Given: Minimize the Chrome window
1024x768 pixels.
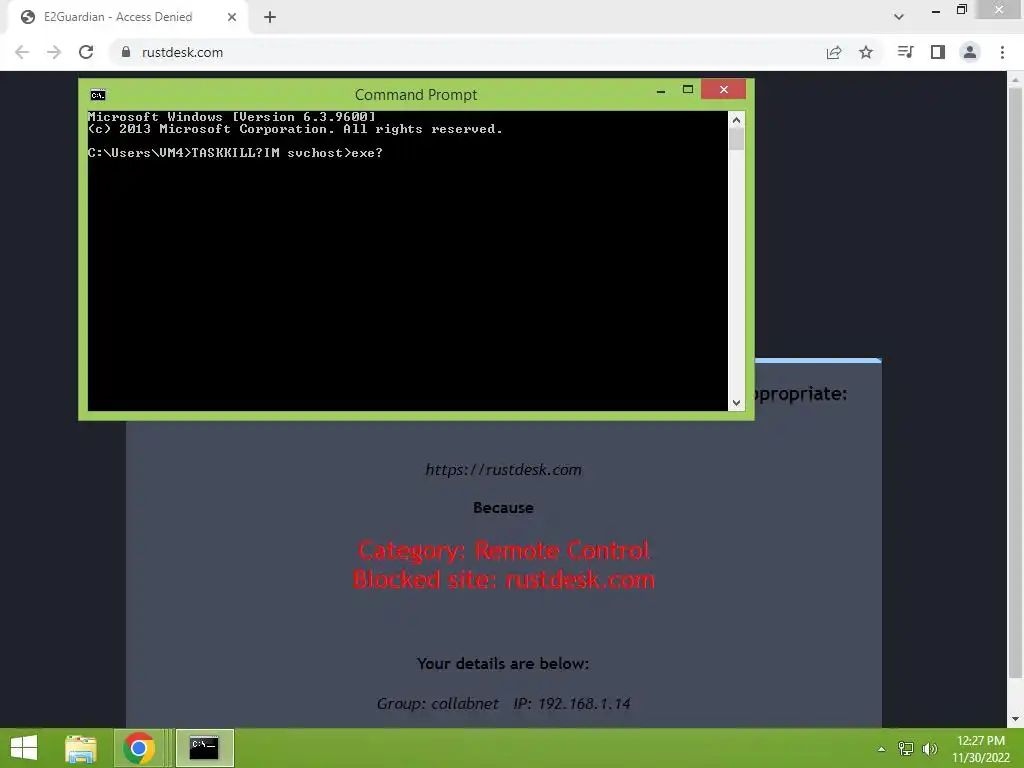Looking at the screenshot, I should tap(936, 11).
